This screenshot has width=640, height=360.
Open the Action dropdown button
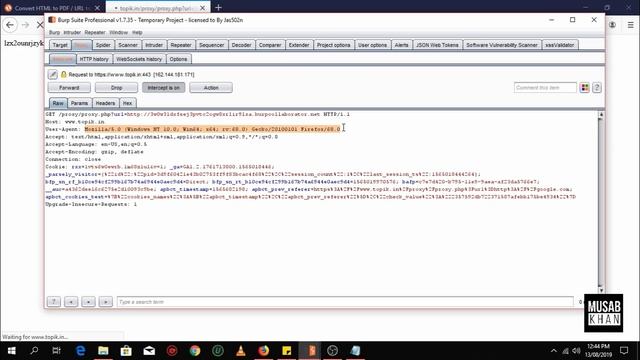[x=211, y=87]
